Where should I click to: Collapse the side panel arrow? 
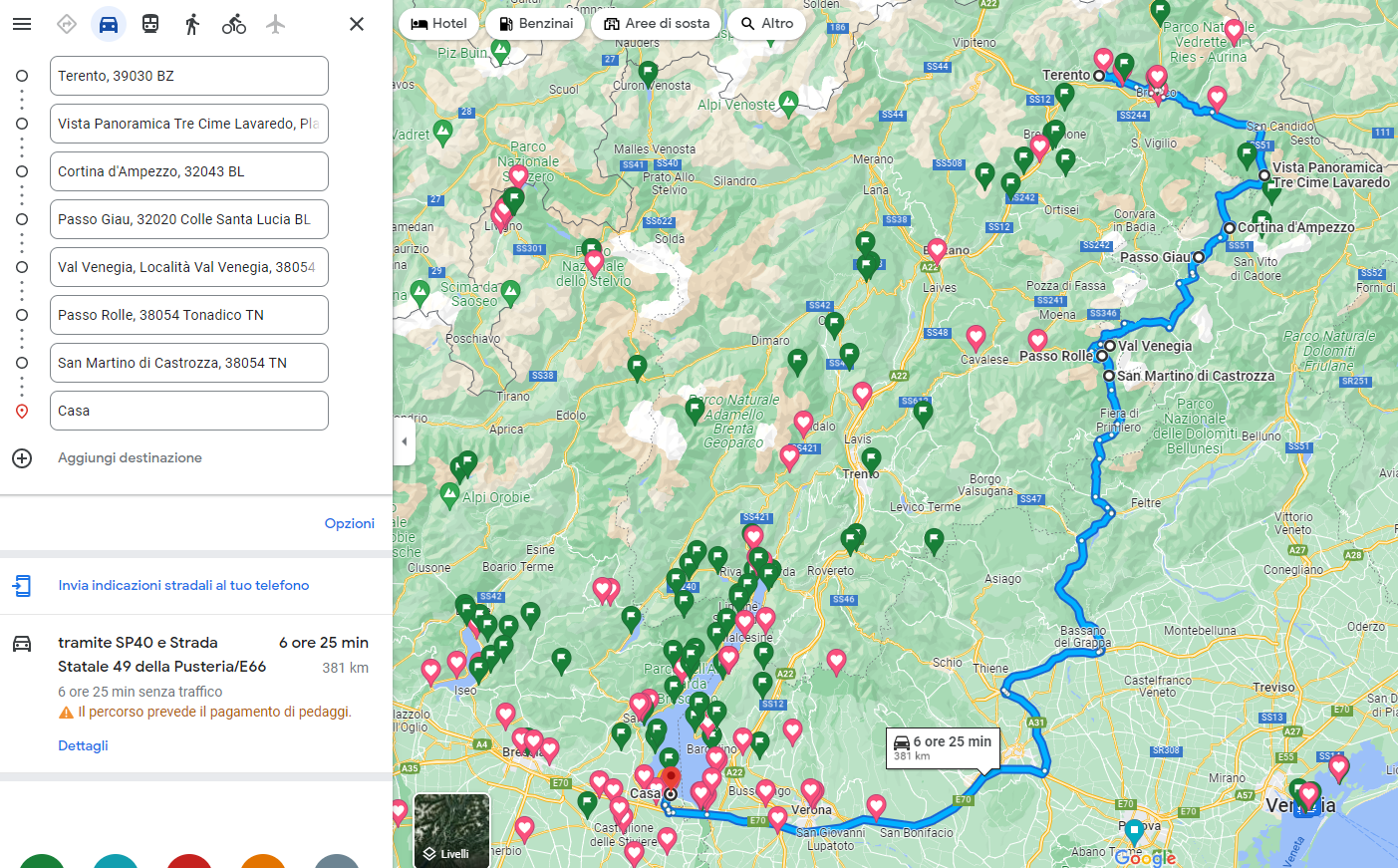coord(404,441)
